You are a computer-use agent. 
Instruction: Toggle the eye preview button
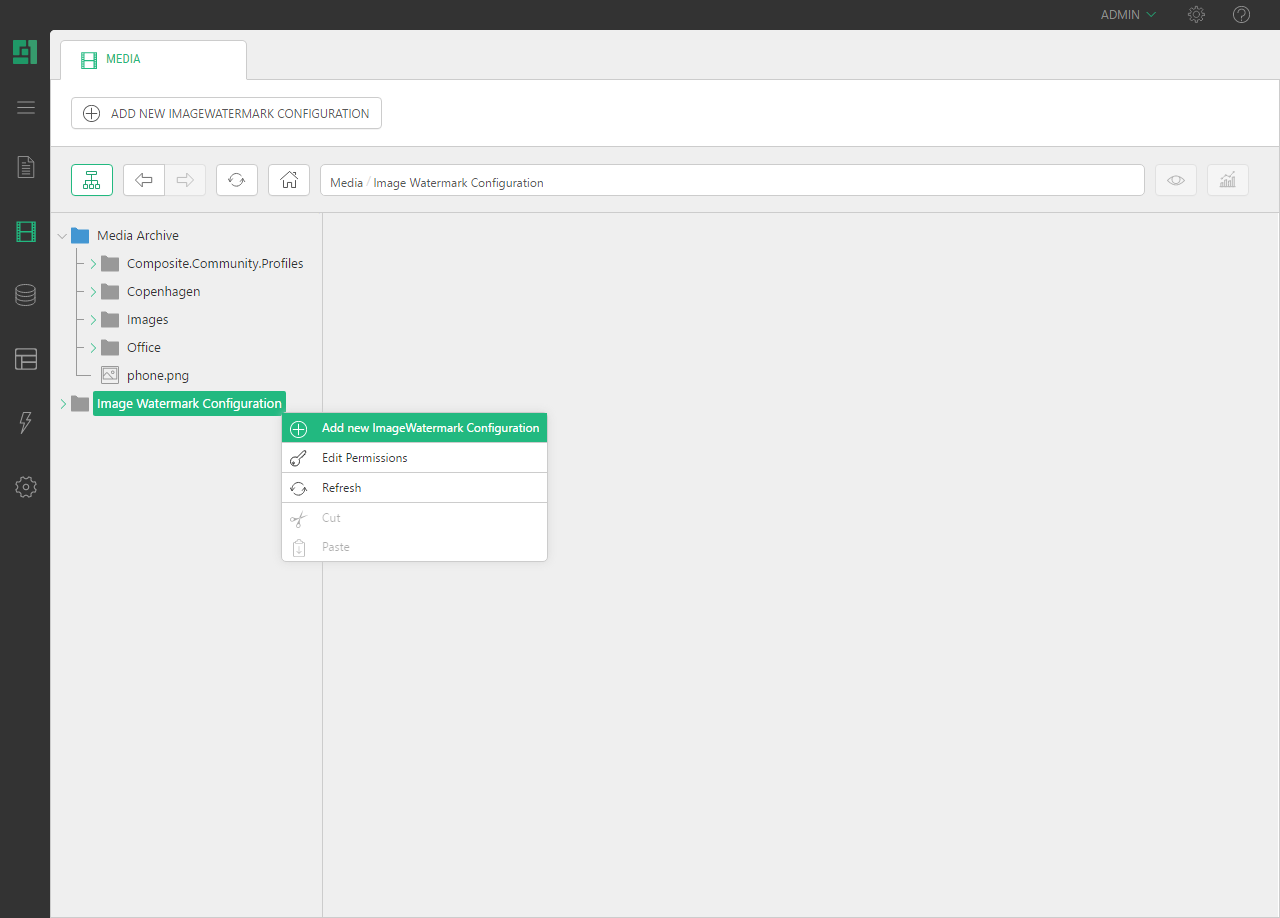pos(1176,180)
